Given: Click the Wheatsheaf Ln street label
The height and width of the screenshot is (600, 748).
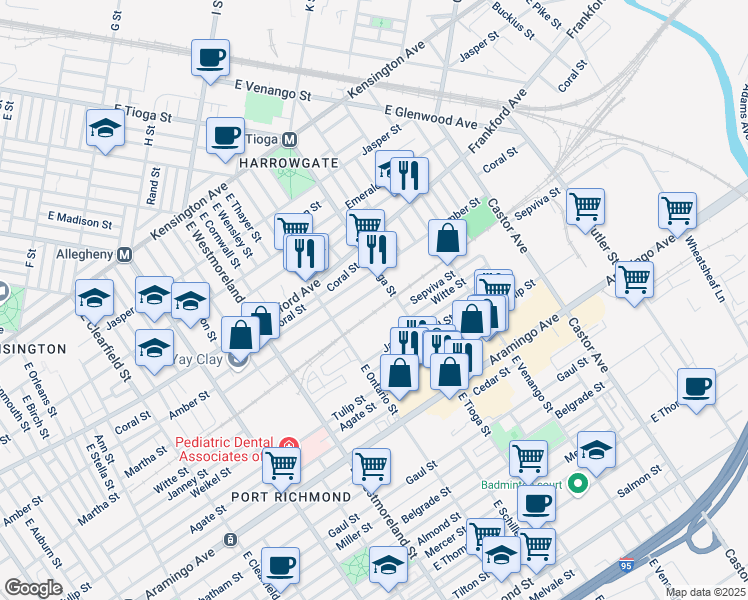Looking at the screenshot, I should pos(705,269).
